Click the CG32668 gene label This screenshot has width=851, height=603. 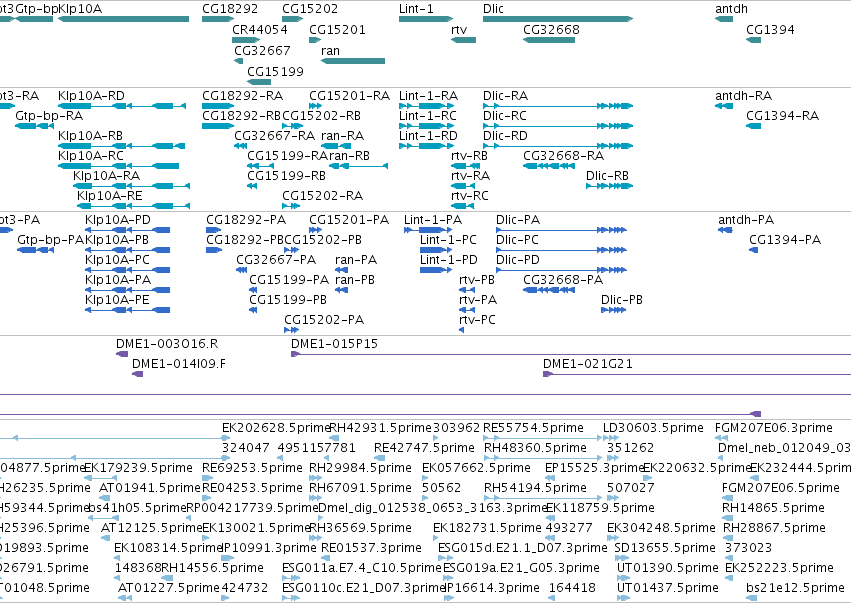click(551, 29)
